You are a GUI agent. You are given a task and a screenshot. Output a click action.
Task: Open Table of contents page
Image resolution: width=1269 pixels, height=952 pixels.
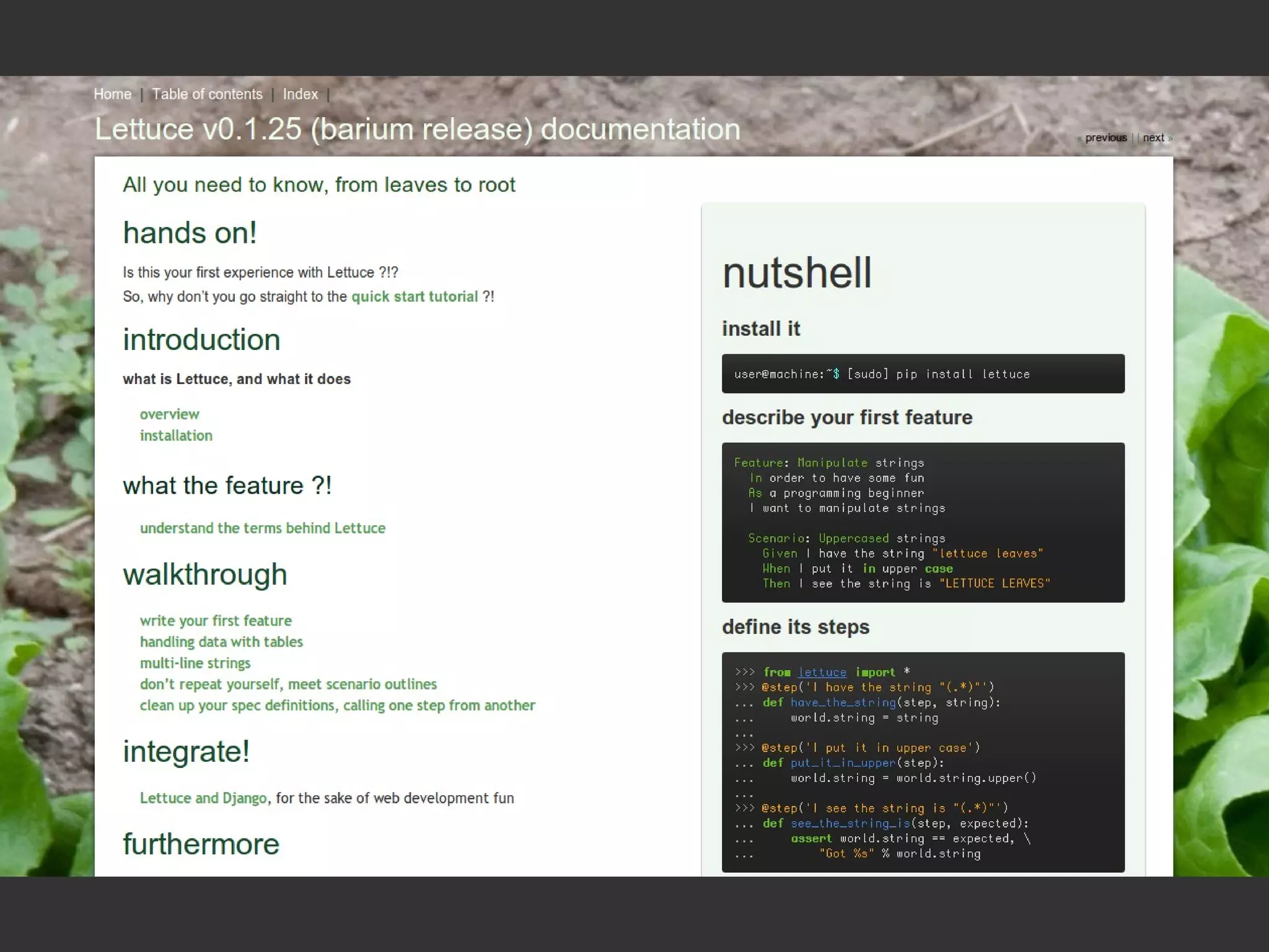[x=207, y=94]
